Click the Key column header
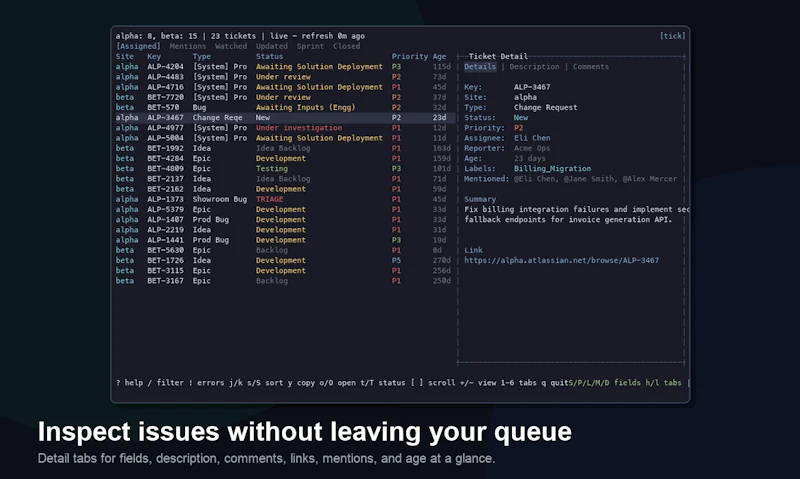Image resolution: width=800 pixels, height=479 pixels. (154, 57)
